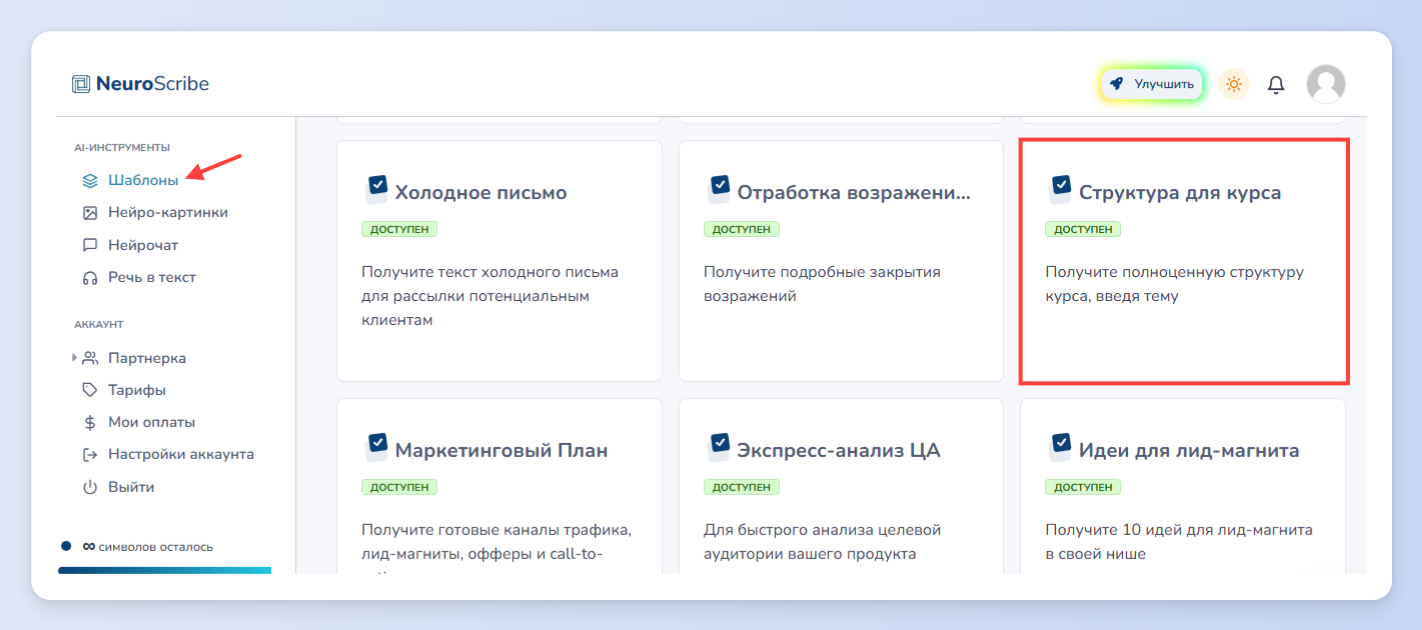The width and height of the screenshot is (1422, 630).
Task: Click the chat bubble icon next to Нейрочат
Action: pyautogui.click(x=90, y=245)
